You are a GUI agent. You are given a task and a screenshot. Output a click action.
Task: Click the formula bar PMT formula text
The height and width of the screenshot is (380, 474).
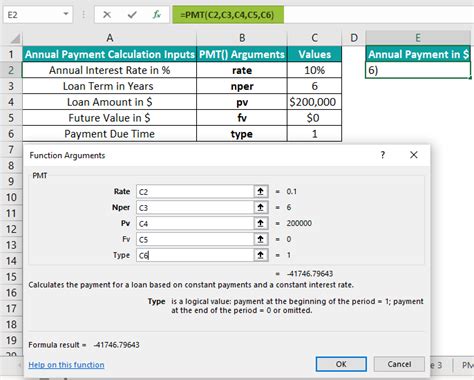[227, 15]
